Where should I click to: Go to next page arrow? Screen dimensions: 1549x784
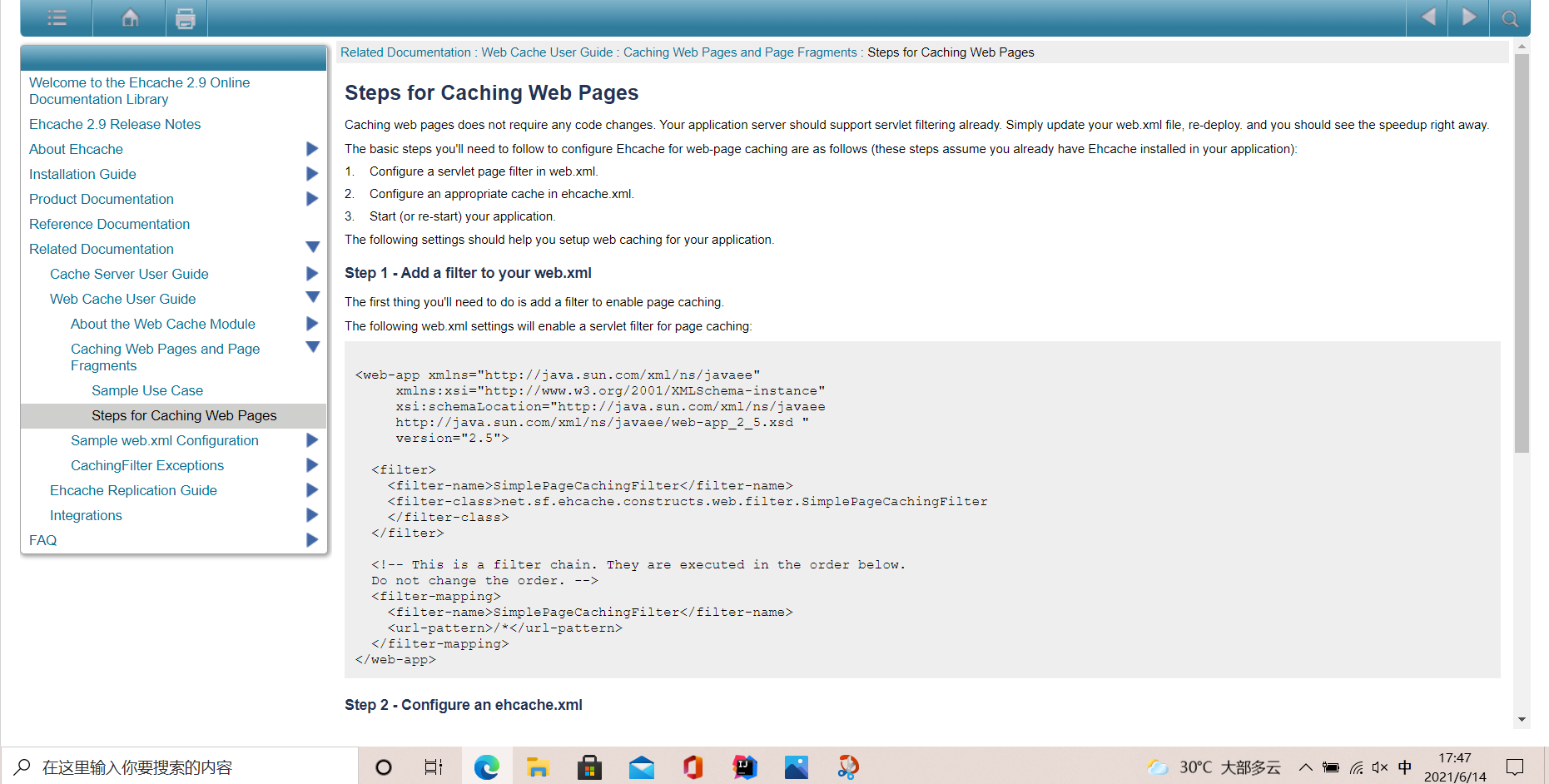[x=1469, y=17]
